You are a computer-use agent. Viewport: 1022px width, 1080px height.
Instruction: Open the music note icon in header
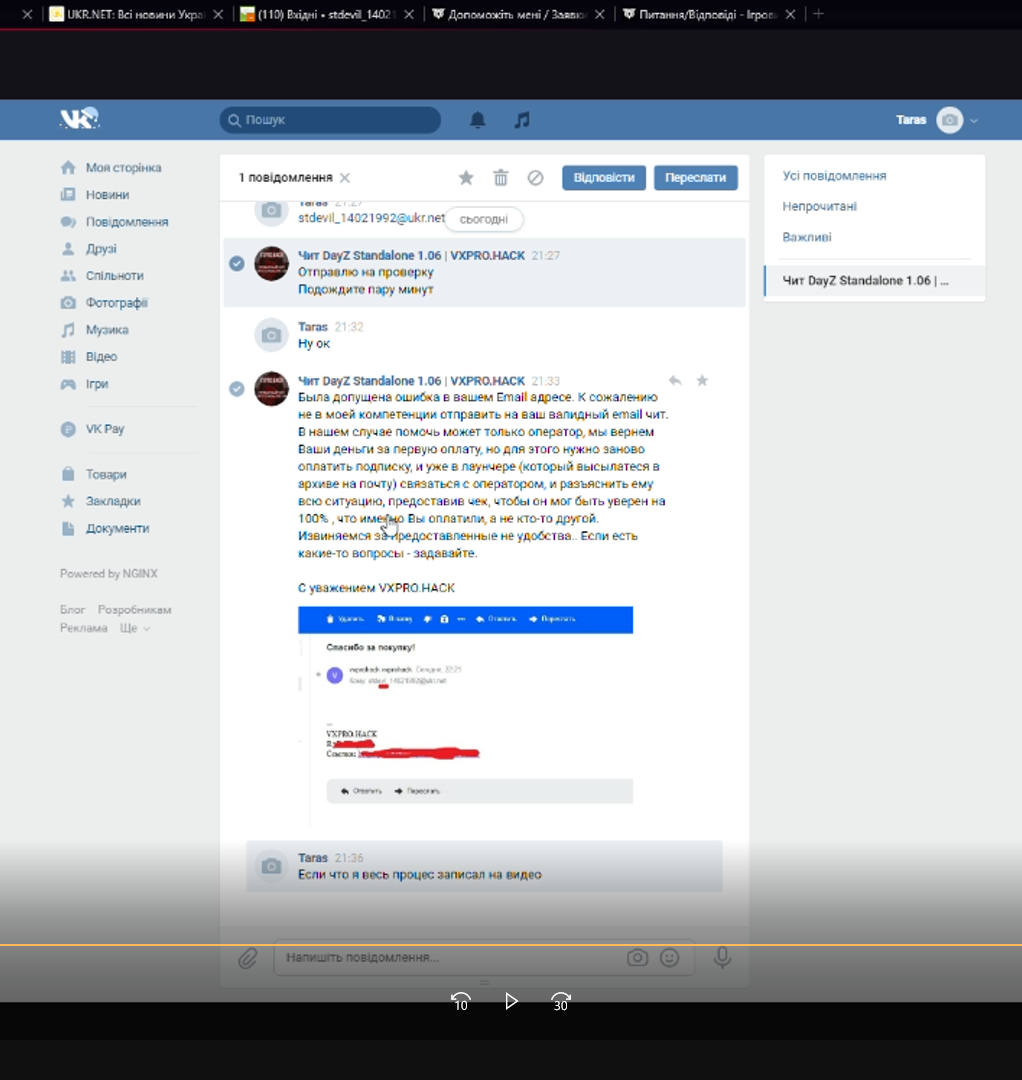click(x=522, y=120)
